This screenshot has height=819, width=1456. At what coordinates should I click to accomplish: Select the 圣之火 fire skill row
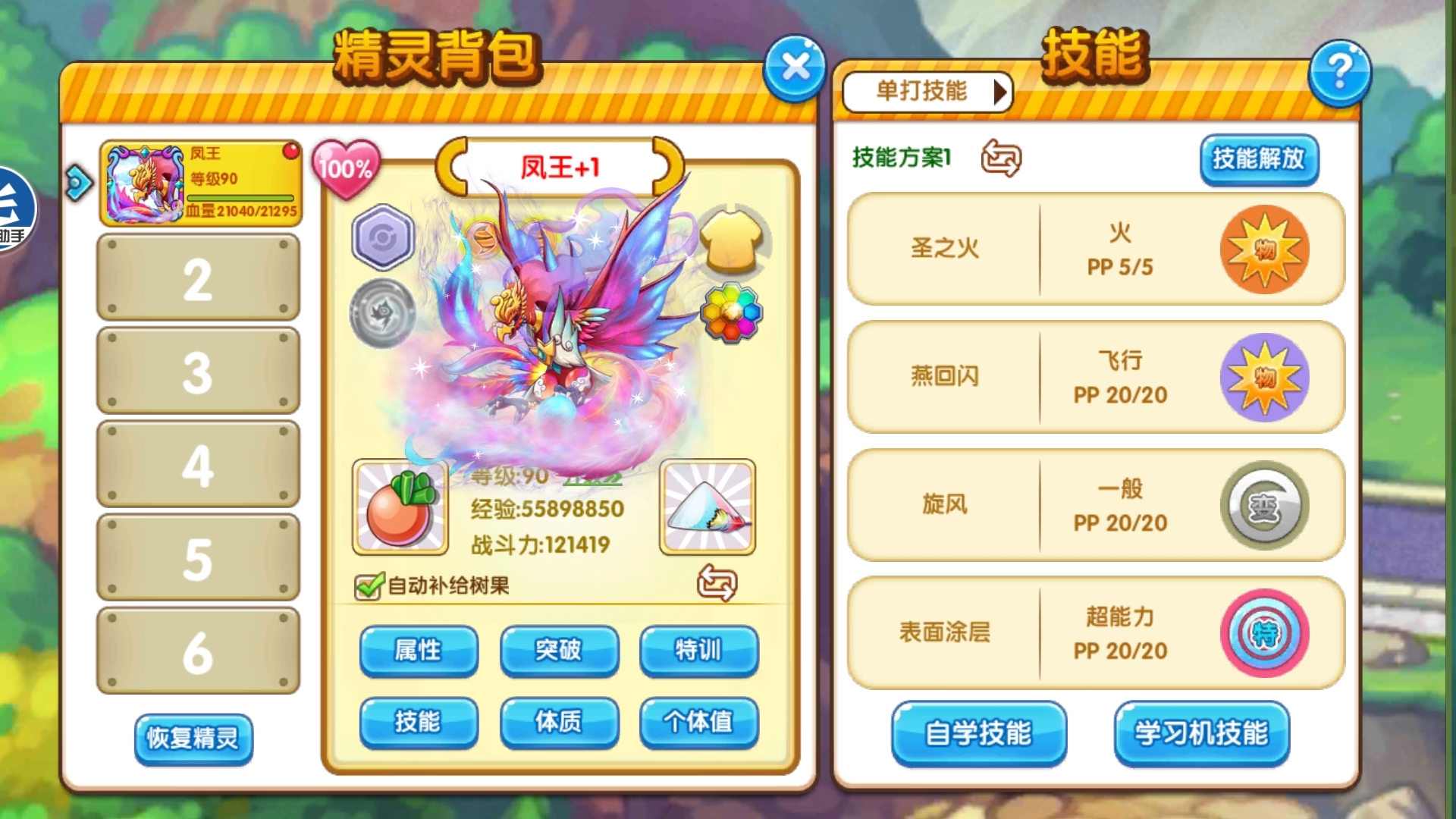(1096, 249)
